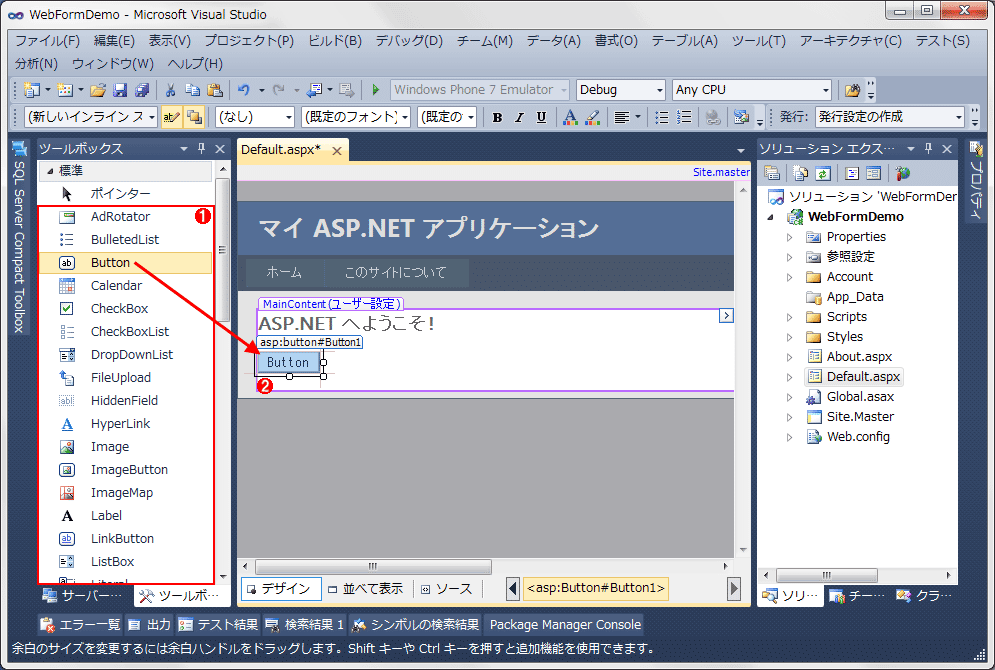Click the bulleted list icon in formatting bar

[x=662, y=117]
